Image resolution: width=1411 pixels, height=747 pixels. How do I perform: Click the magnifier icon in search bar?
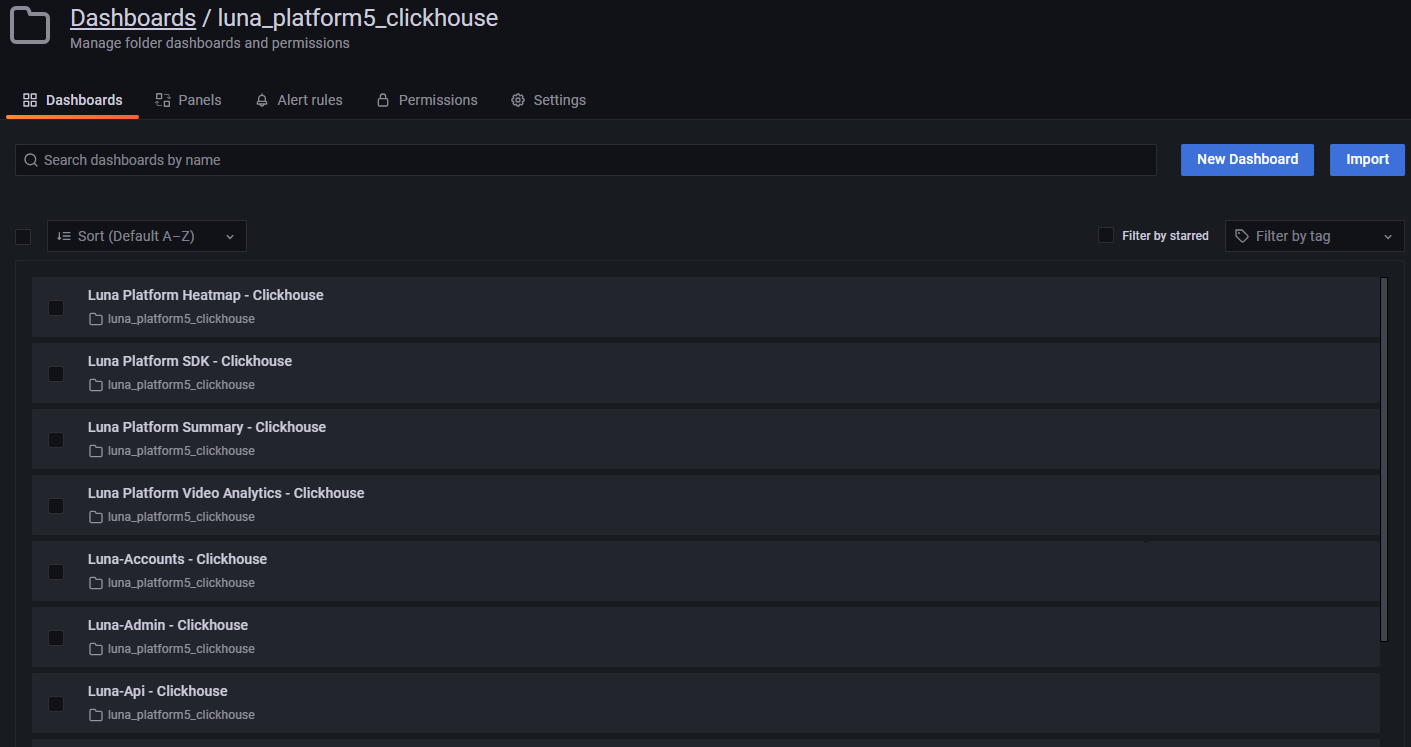[x=31, y=160]
